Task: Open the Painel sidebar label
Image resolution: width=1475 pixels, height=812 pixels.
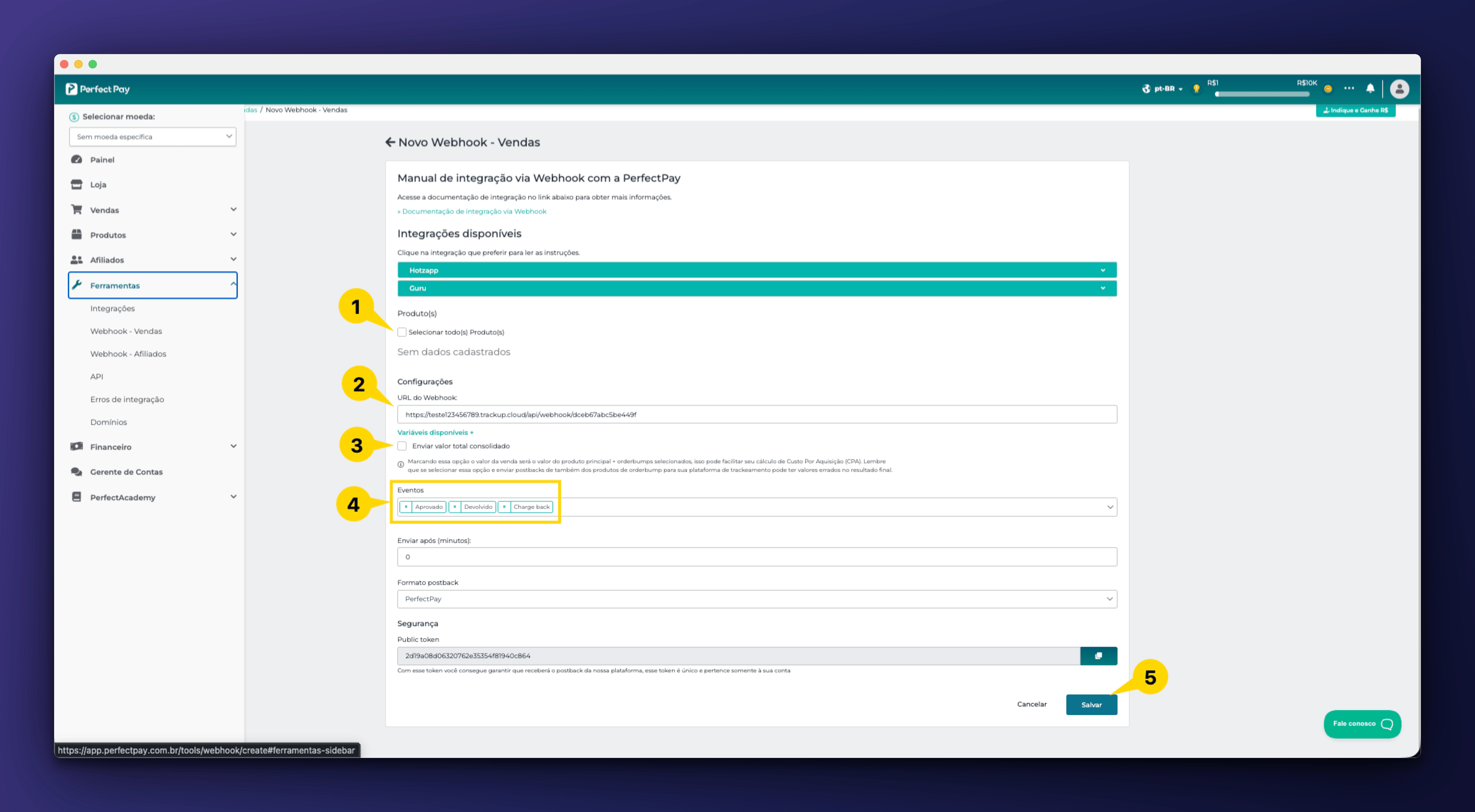Action: point(102,160)
